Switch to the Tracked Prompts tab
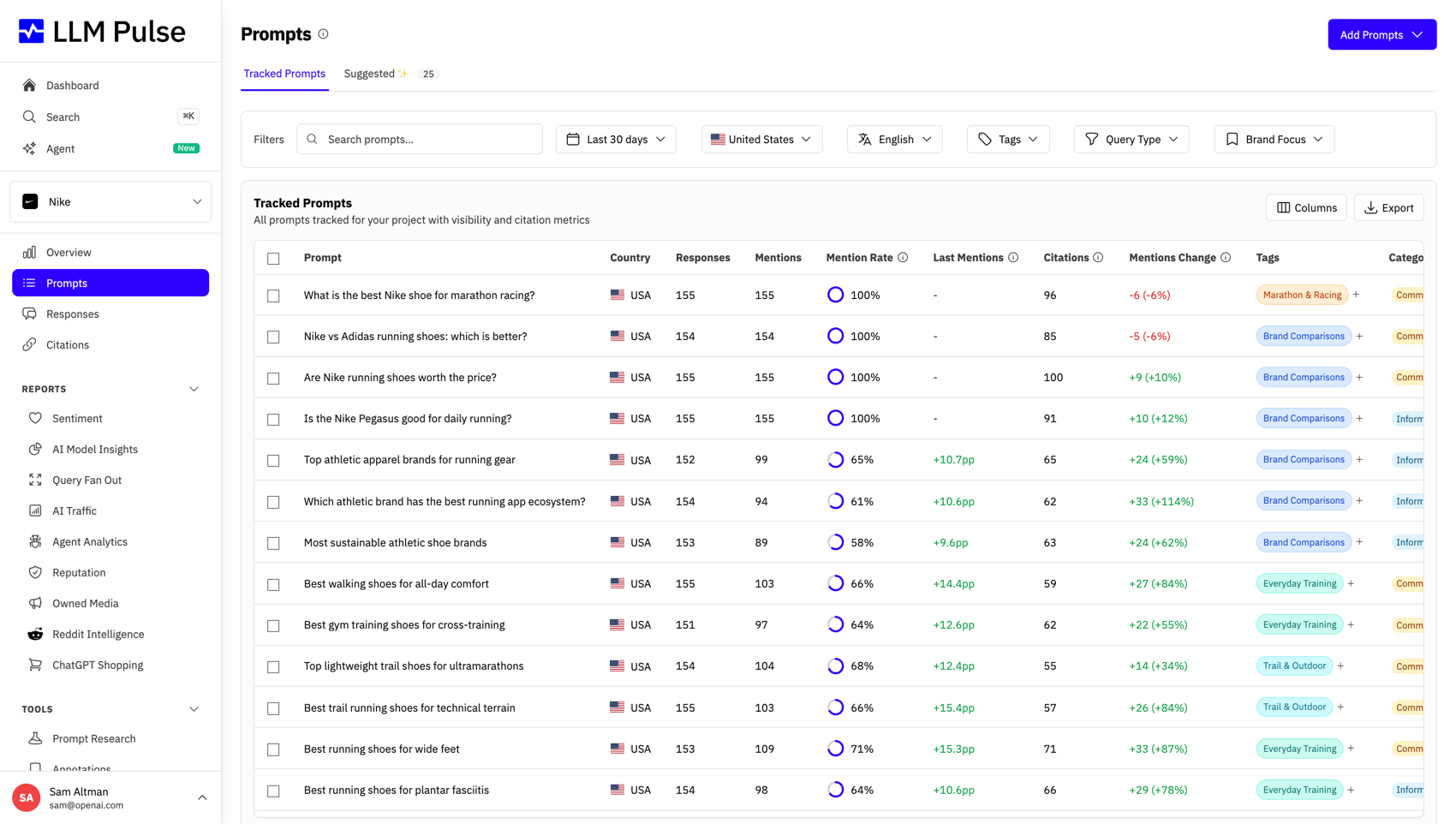Screen dimensions: 1456x824 (284, 74)
